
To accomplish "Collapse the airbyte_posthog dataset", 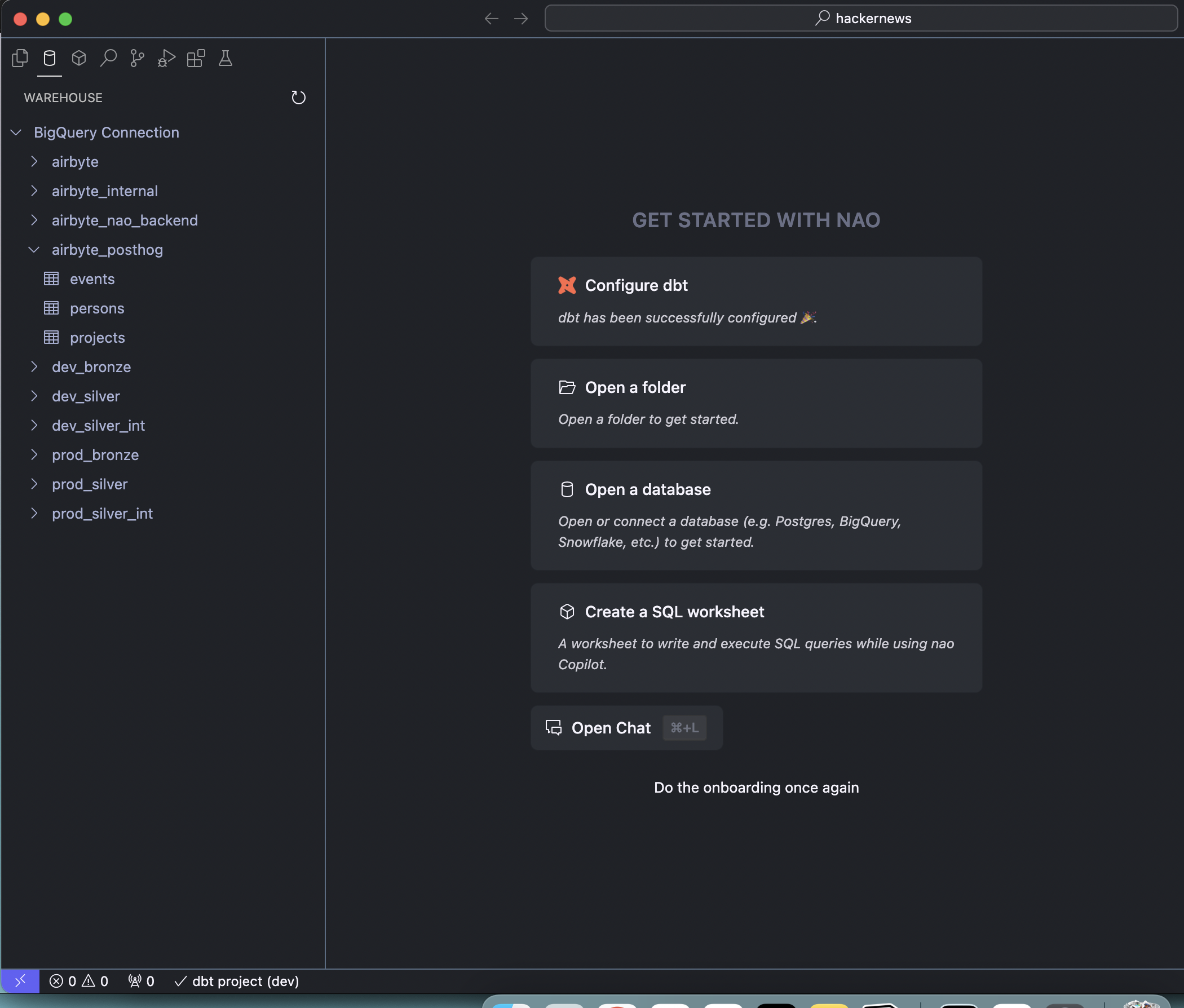I will pos(34,250).
